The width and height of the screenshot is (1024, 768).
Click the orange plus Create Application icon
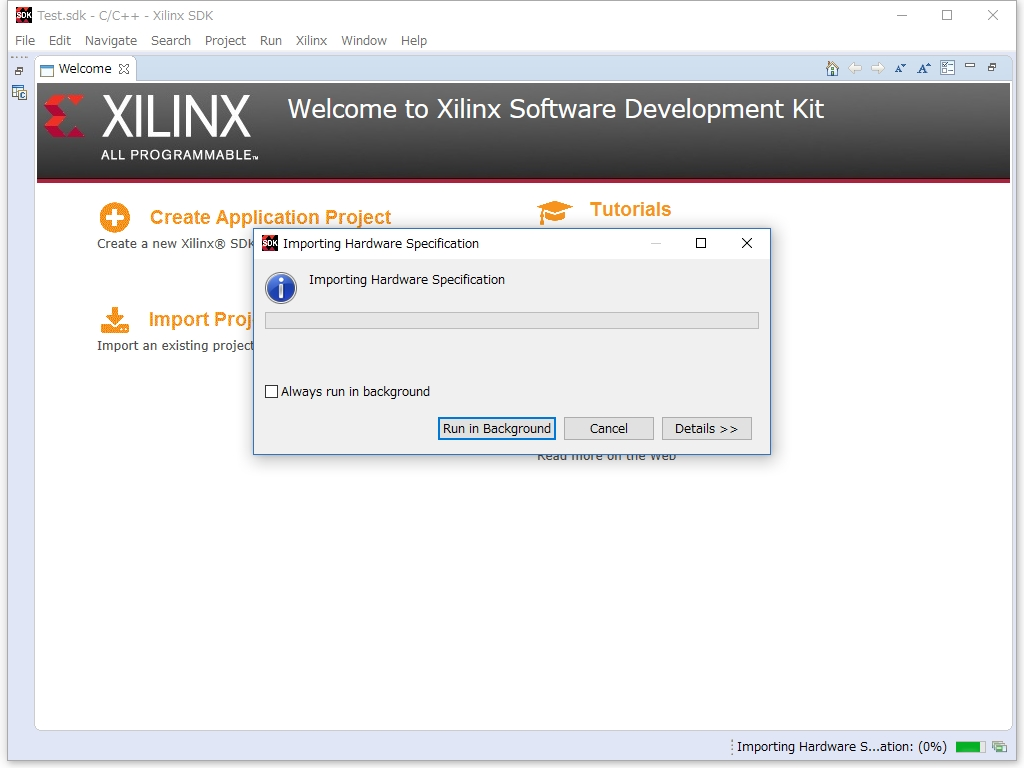click(115, 217)
